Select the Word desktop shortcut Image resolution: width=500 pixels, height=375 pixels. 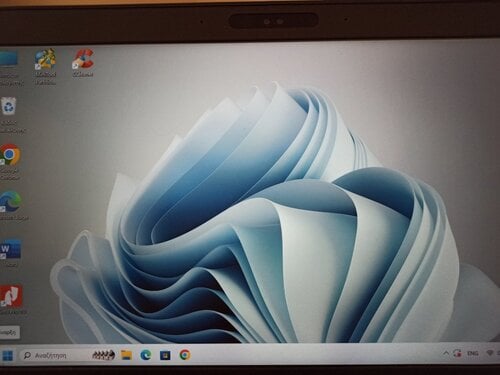coord(10,253)
